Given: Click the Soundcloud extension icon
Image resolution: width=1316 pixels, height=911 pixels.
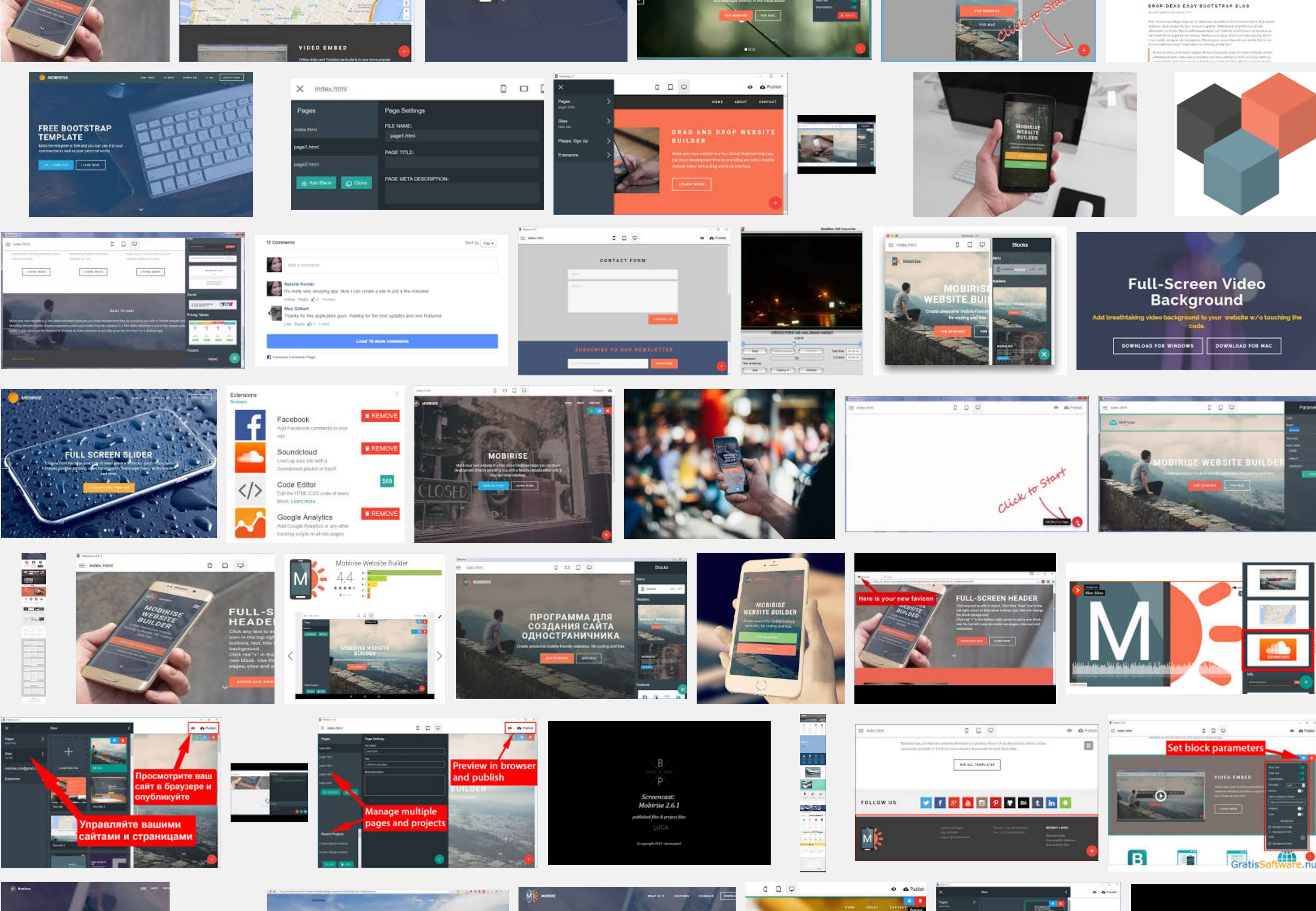Looking at the screenshot, I should pyautogui.click(x=250, y=457).
